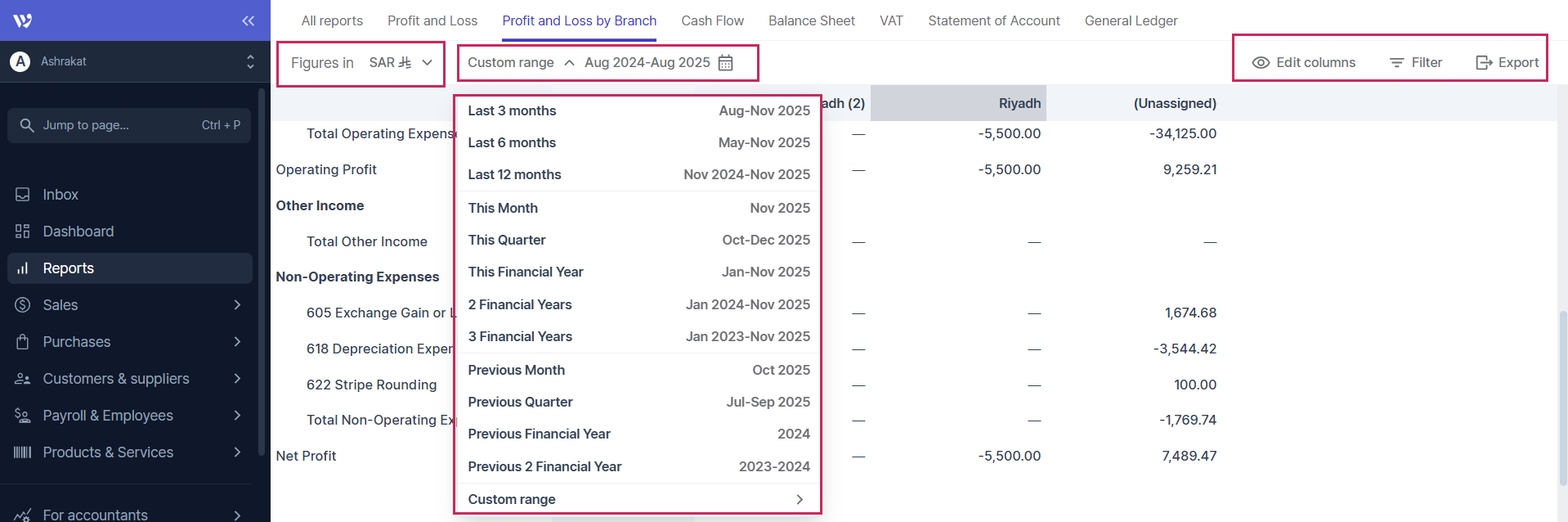Viewport: 1568px width, 522px height.
Task: Open the calendar date picker icon
Action: click(725, 63)
